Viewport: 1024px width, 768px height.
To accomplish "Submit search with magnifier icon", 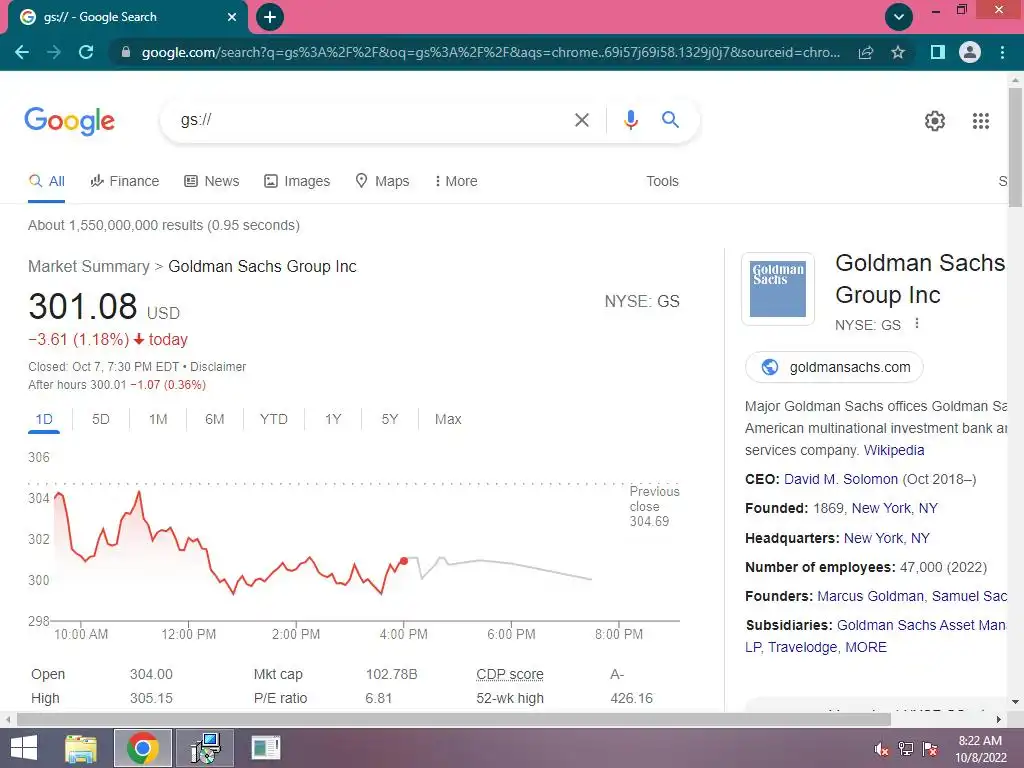I will click(670, 120).
